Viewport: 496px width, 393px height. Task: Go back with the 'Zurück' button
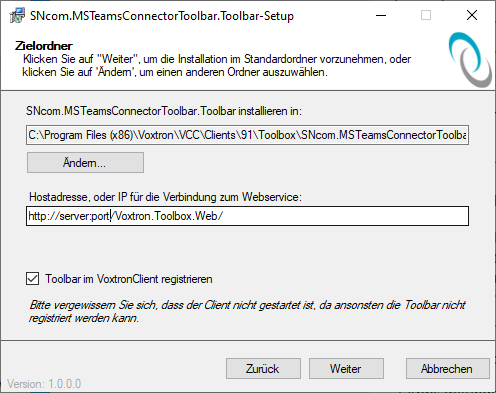(263, 369)
